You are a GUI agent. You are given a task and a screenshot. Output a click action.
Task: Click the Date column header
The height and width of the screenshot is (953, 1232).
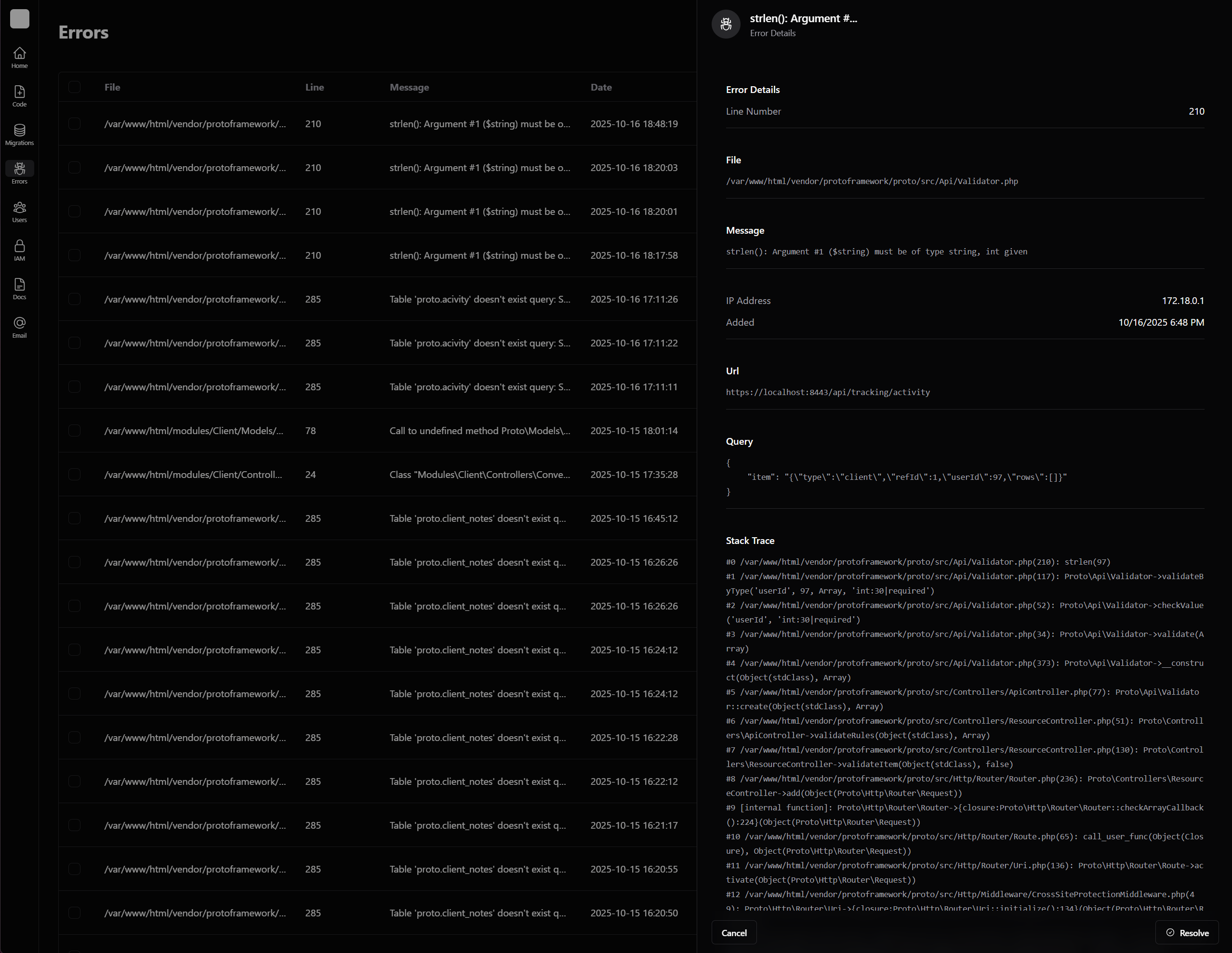click(x=601, y=87)
